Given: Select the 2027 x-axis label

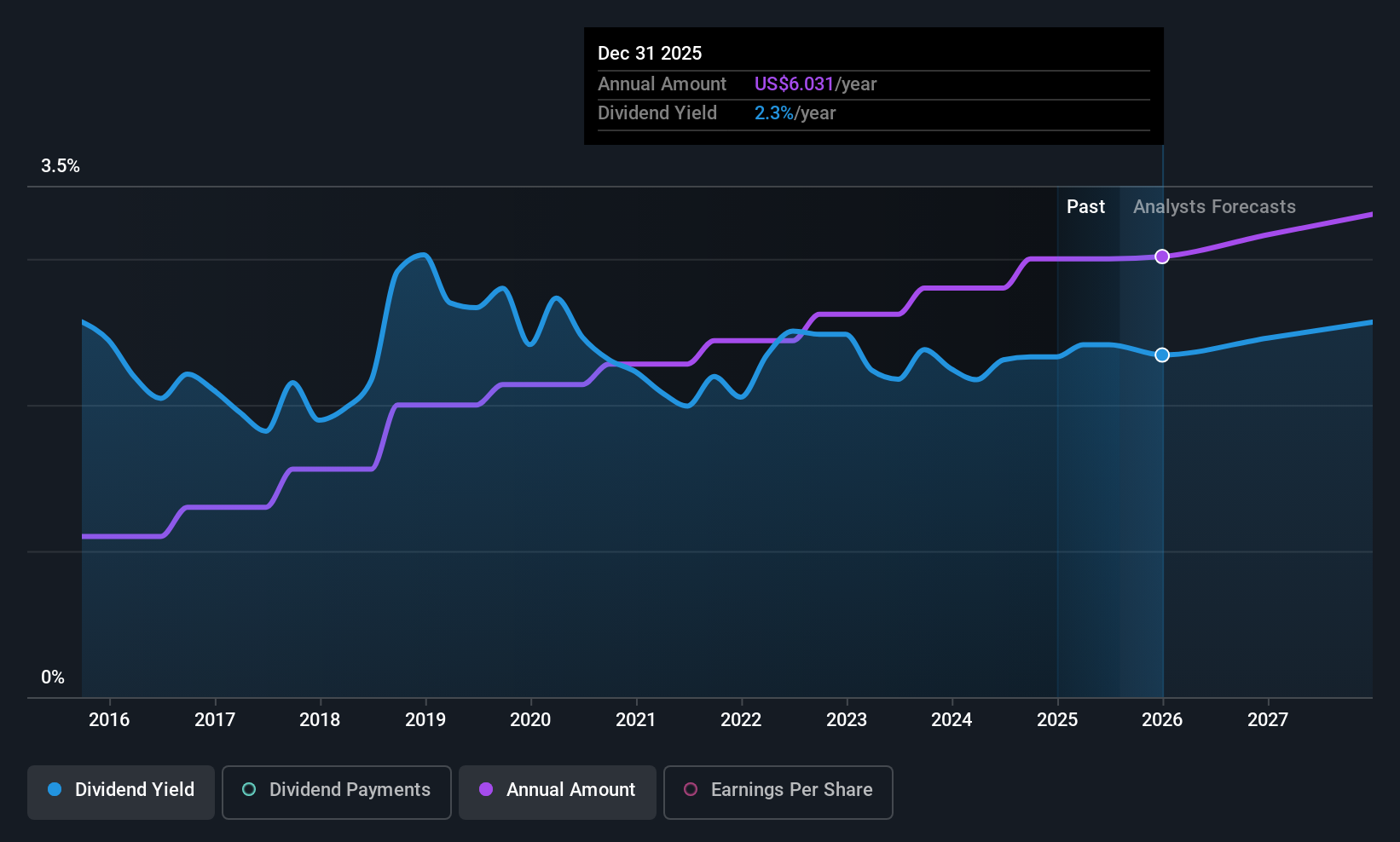Looking at the screenshot, I should (1268, 719).
